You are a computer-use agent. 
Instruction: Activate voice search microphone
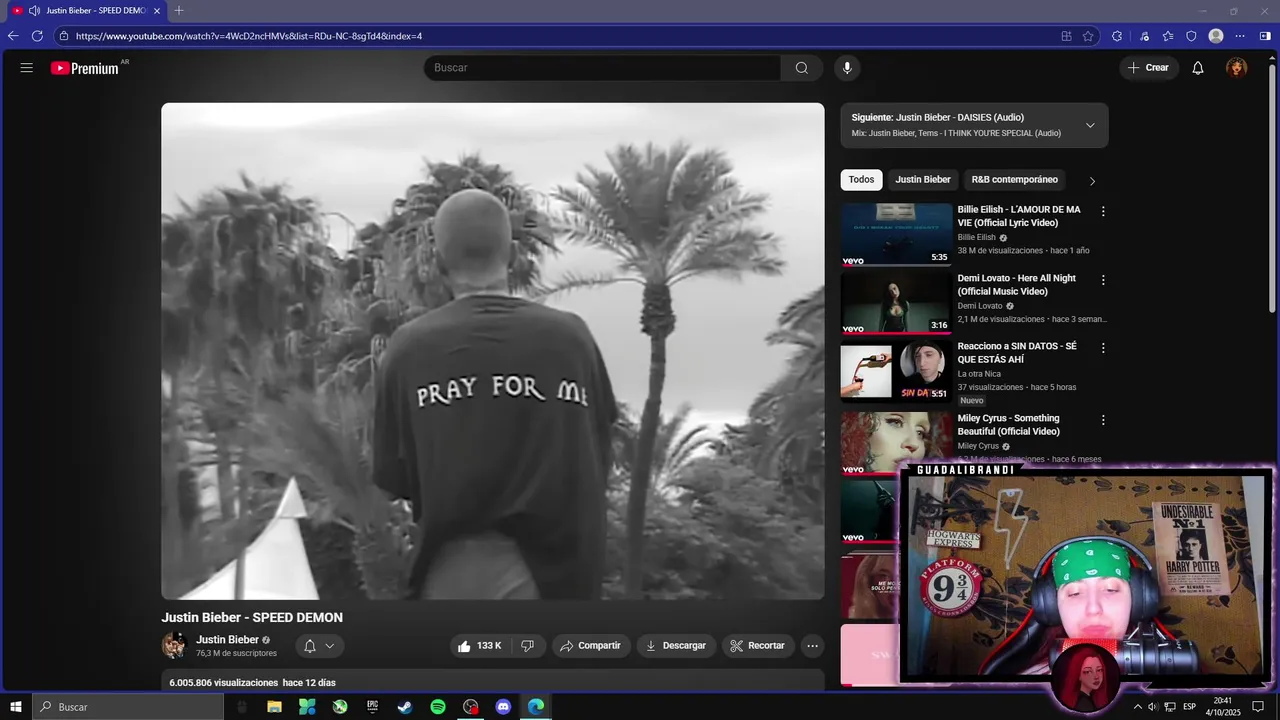847,68
